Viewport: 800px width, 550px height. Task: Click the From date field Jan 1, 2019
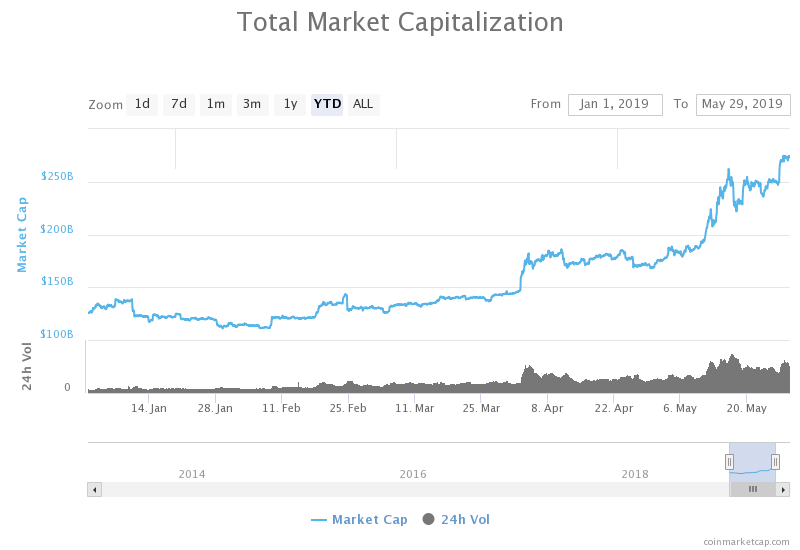615,104
